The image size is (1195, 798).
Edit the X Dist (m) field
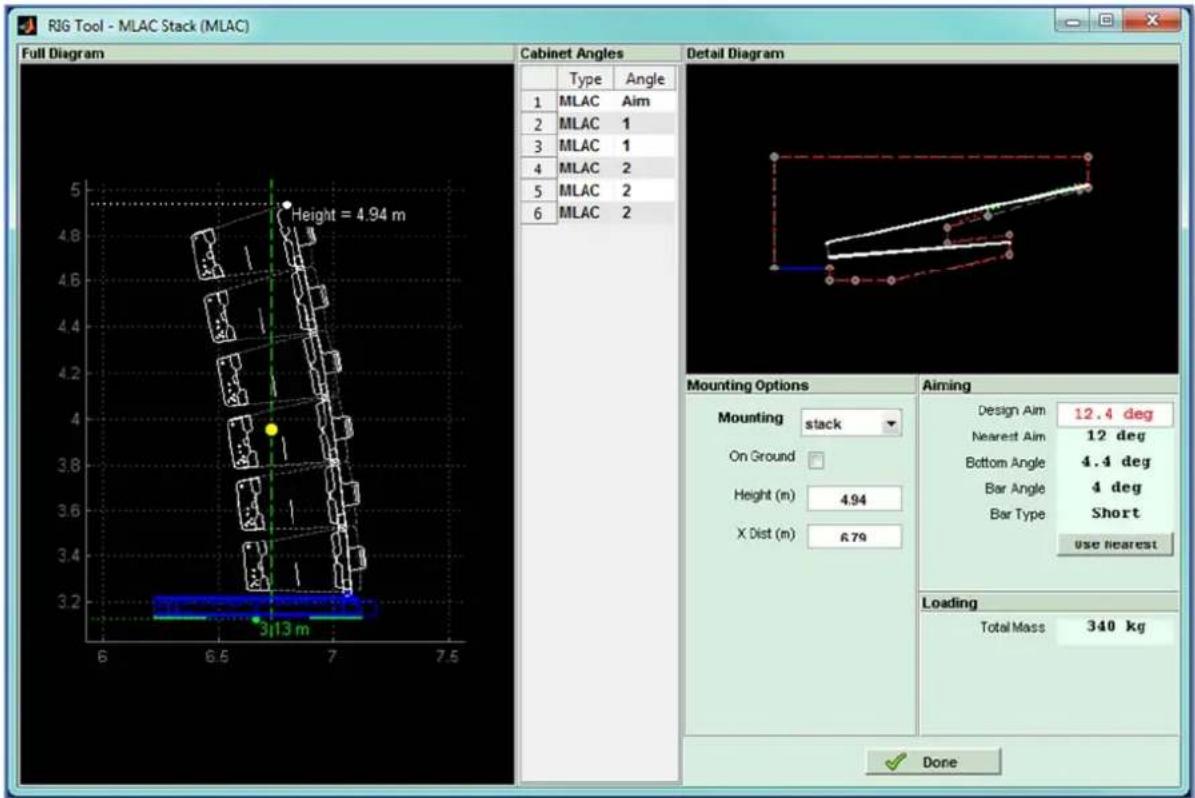pos(854,537)
